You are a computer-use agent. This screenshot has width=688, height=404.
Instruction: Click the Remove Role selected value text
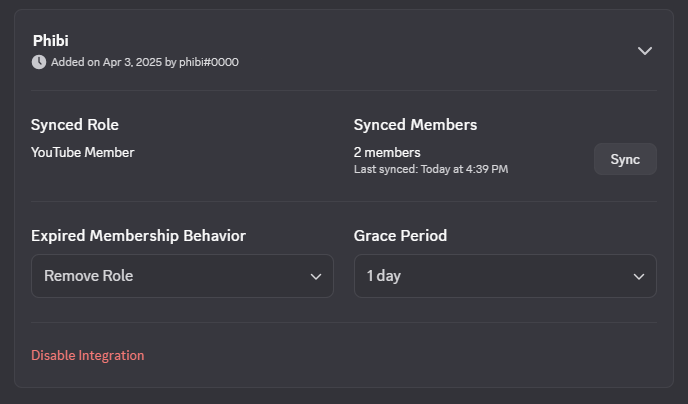(88, 276)
